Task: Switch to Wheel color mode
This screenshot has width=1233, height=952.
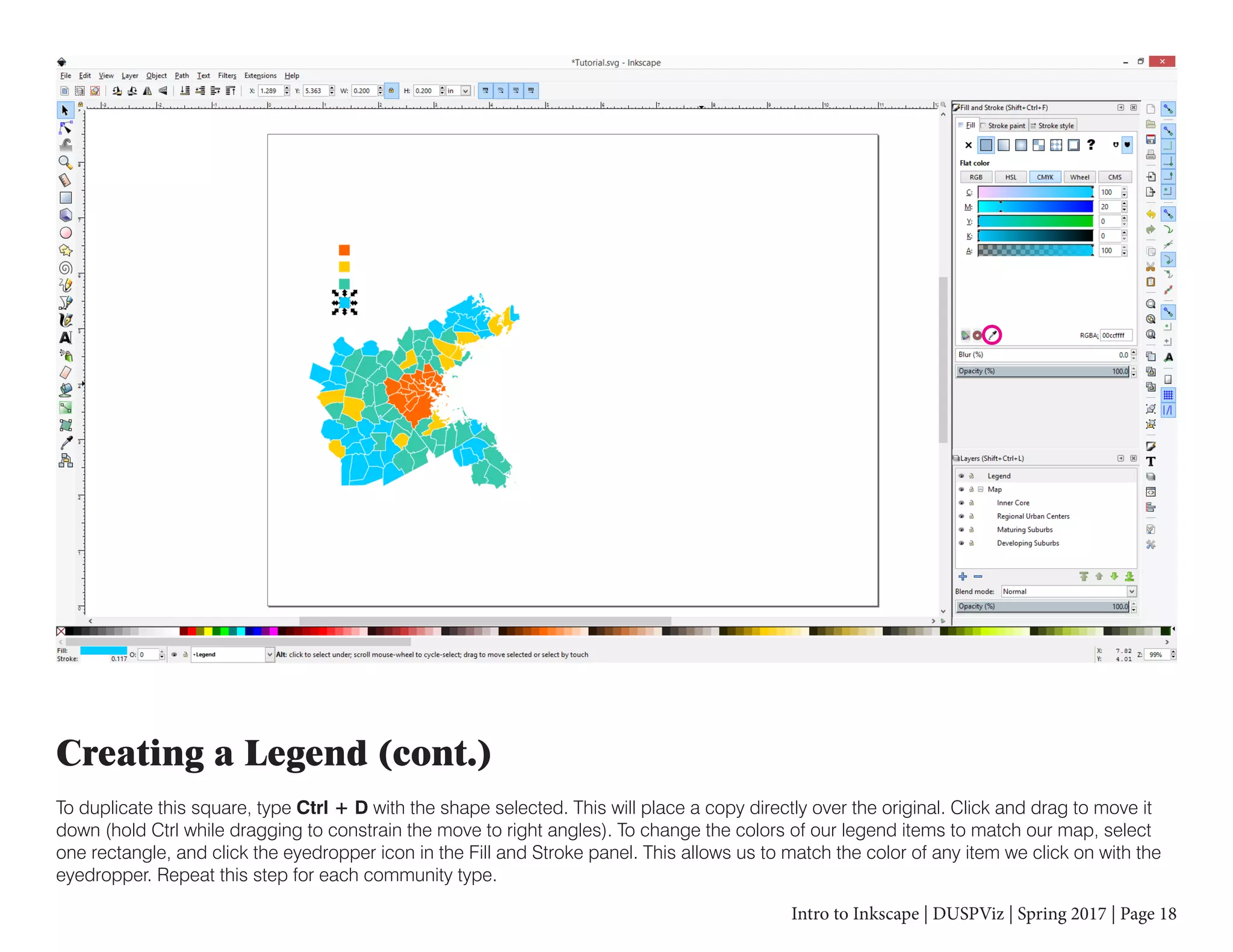Action: click(x=1079, y=178)
